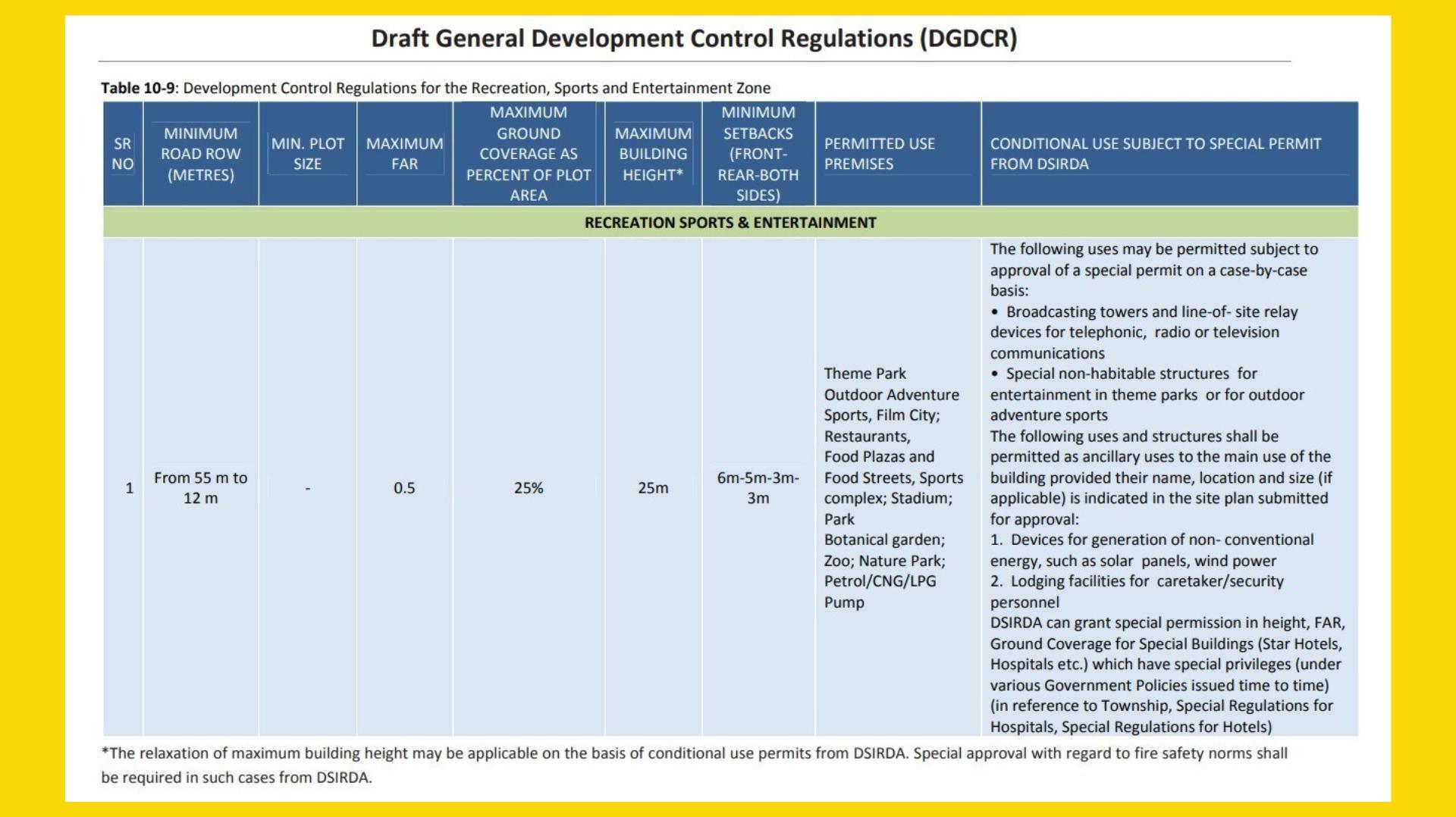Click the 6m-5m-3m-3m setbacks value

tap(758, 488)
